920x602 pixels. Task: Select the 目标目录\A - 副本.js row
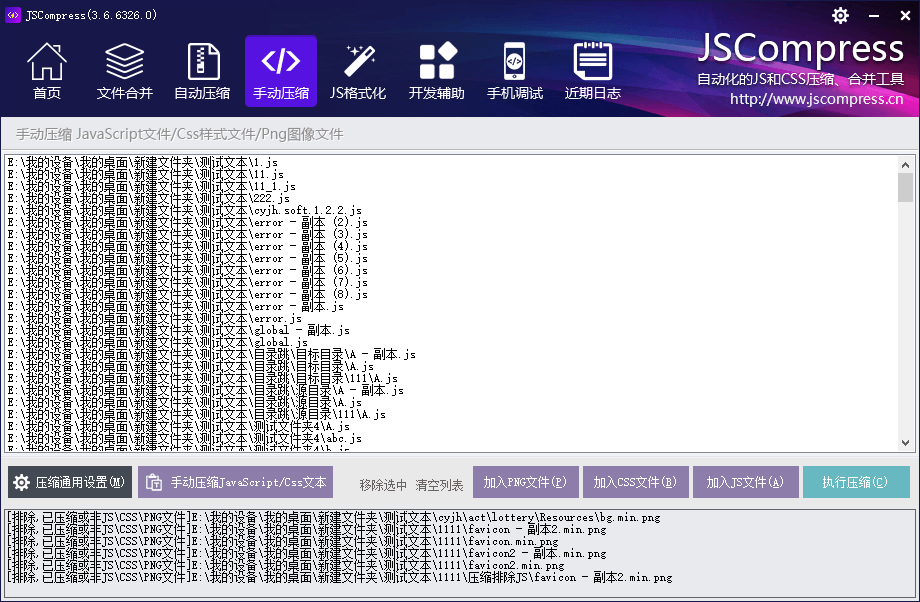(211, 354)
